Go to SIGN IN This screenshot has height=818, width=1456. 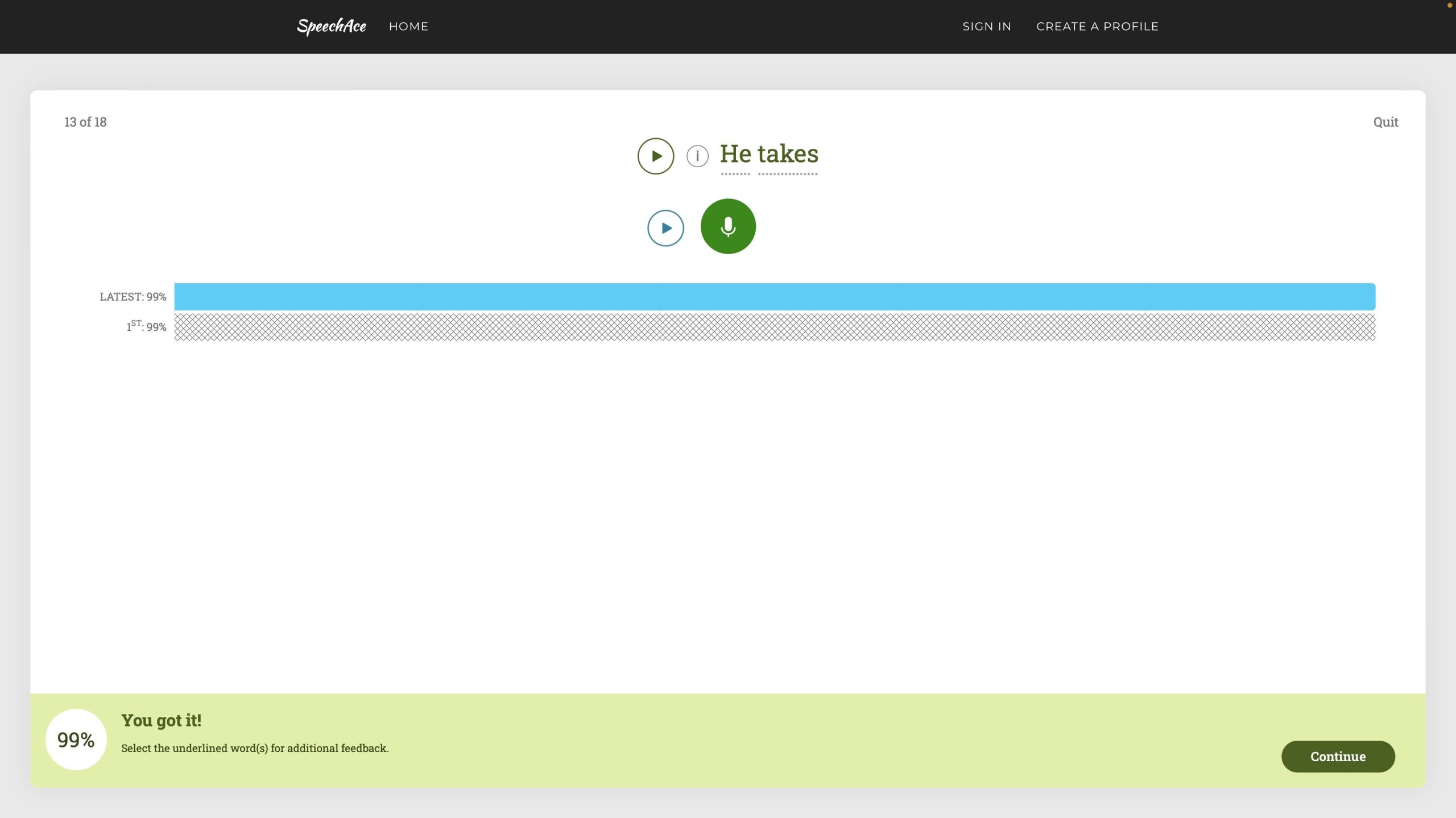(x=986, y=26)
